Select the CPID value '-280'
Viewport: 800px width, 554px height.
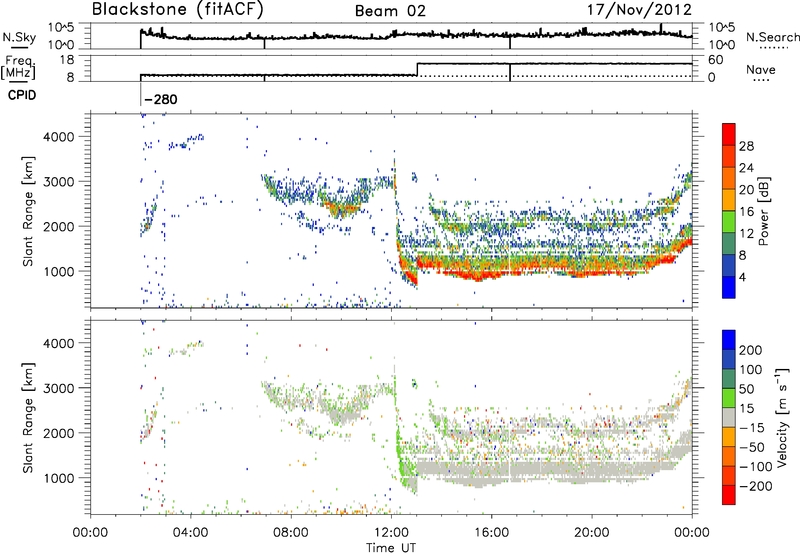(161, 99)
